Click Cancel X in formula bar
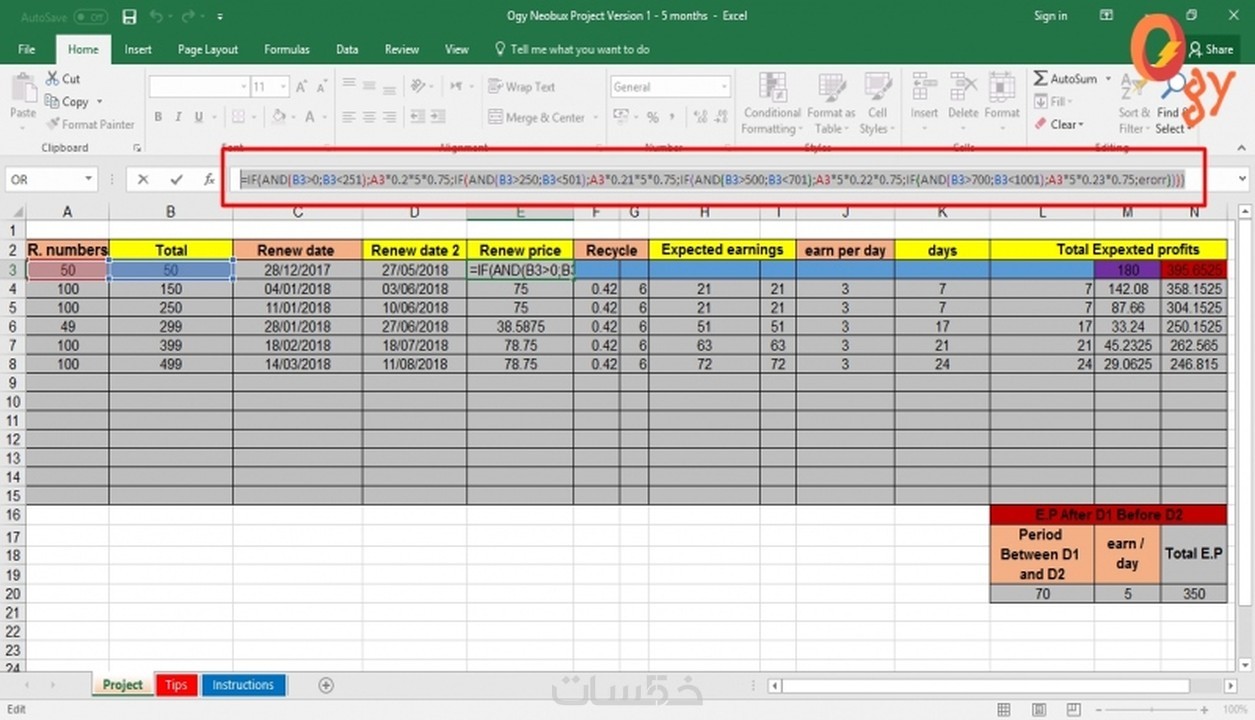The image size is (1255, 720). (x=143, y=180)
